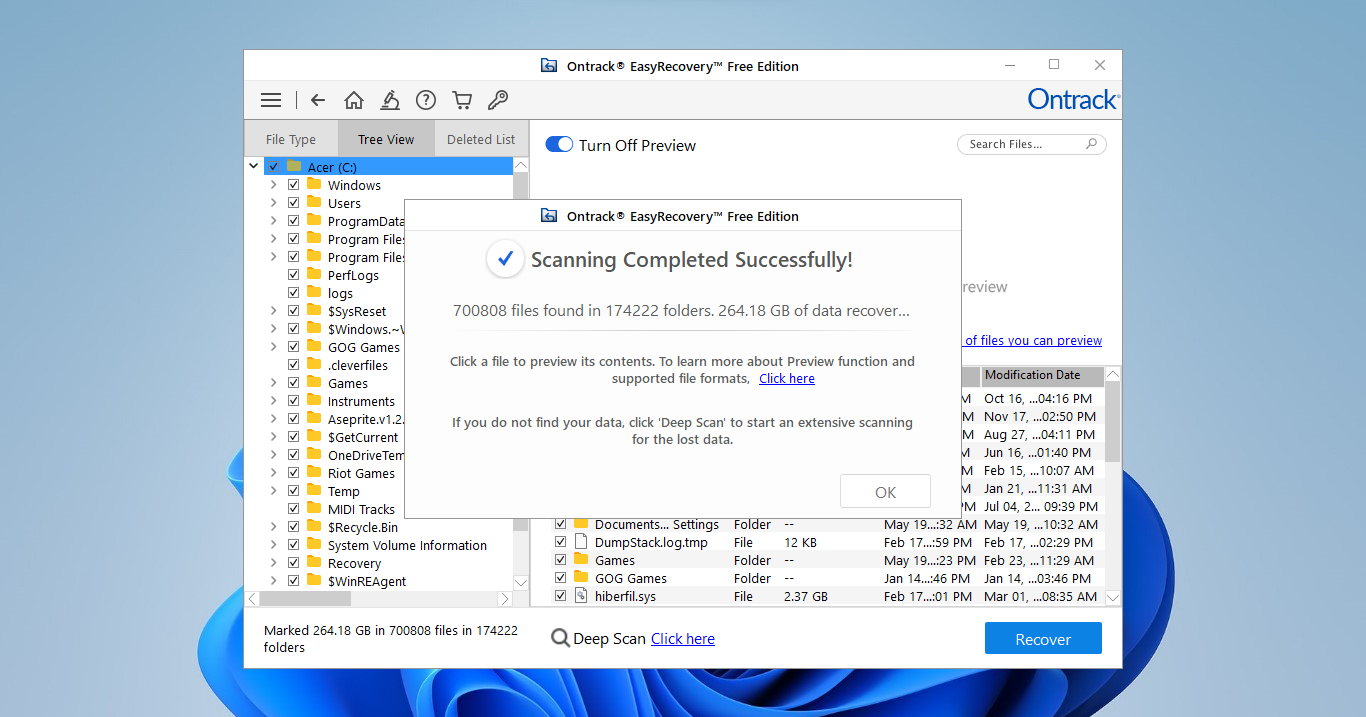Open the Deleted List tab
Viewport: 1366px width, 717px height.
point(481,139)
